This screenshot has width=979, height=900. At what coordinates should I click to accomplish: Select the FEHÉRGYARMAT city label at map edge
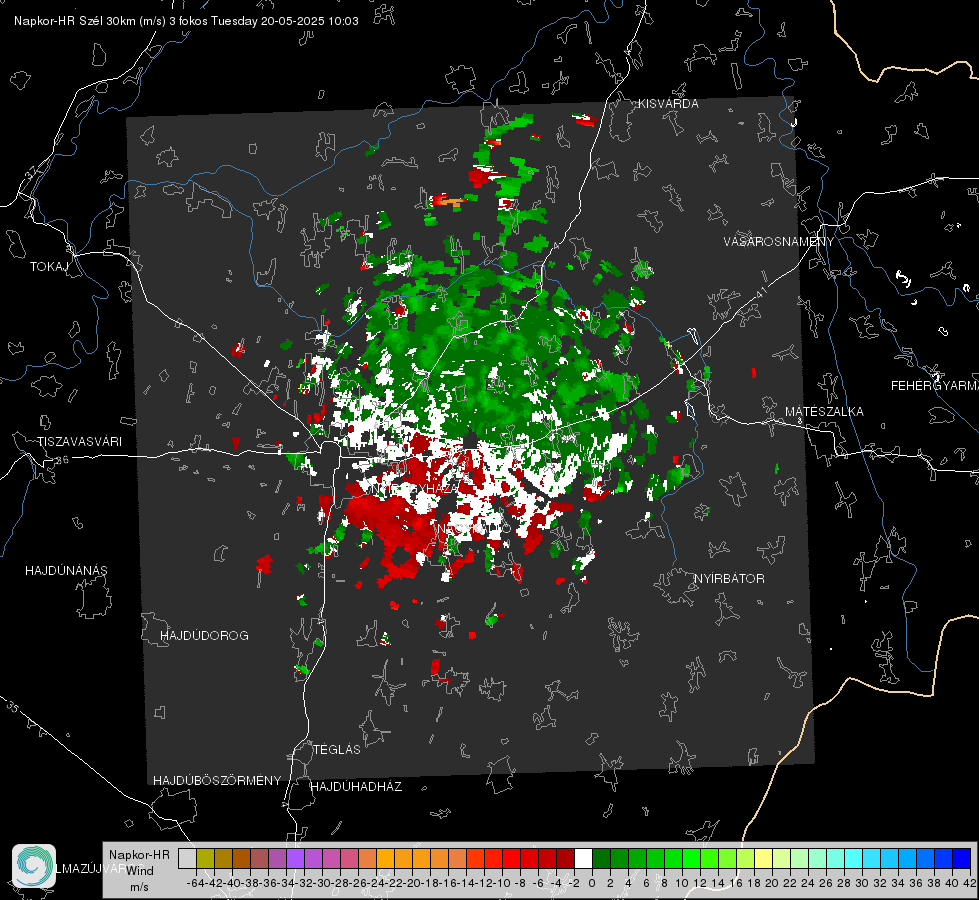(935, 386)
